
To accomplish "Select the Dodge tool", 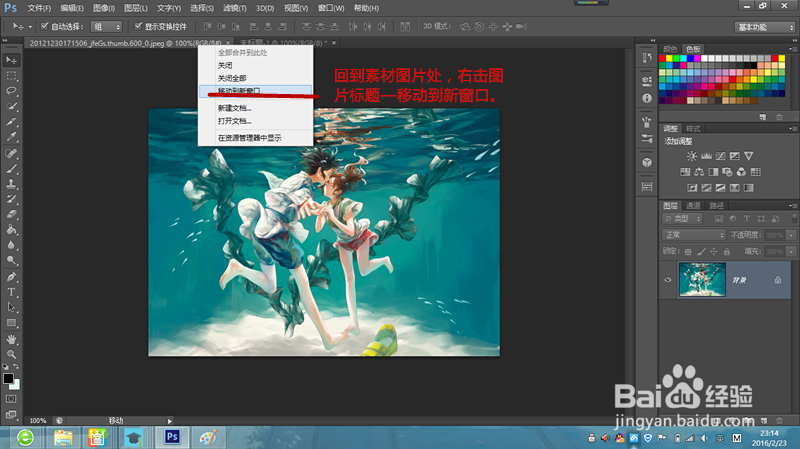I will click(x=11, y=260).
